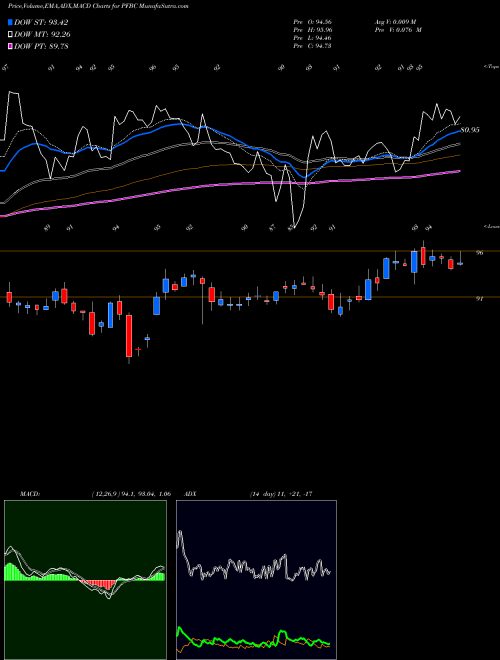Click the '<Tops' marker label
500x660 pixels.
click(x=492, y=67)
